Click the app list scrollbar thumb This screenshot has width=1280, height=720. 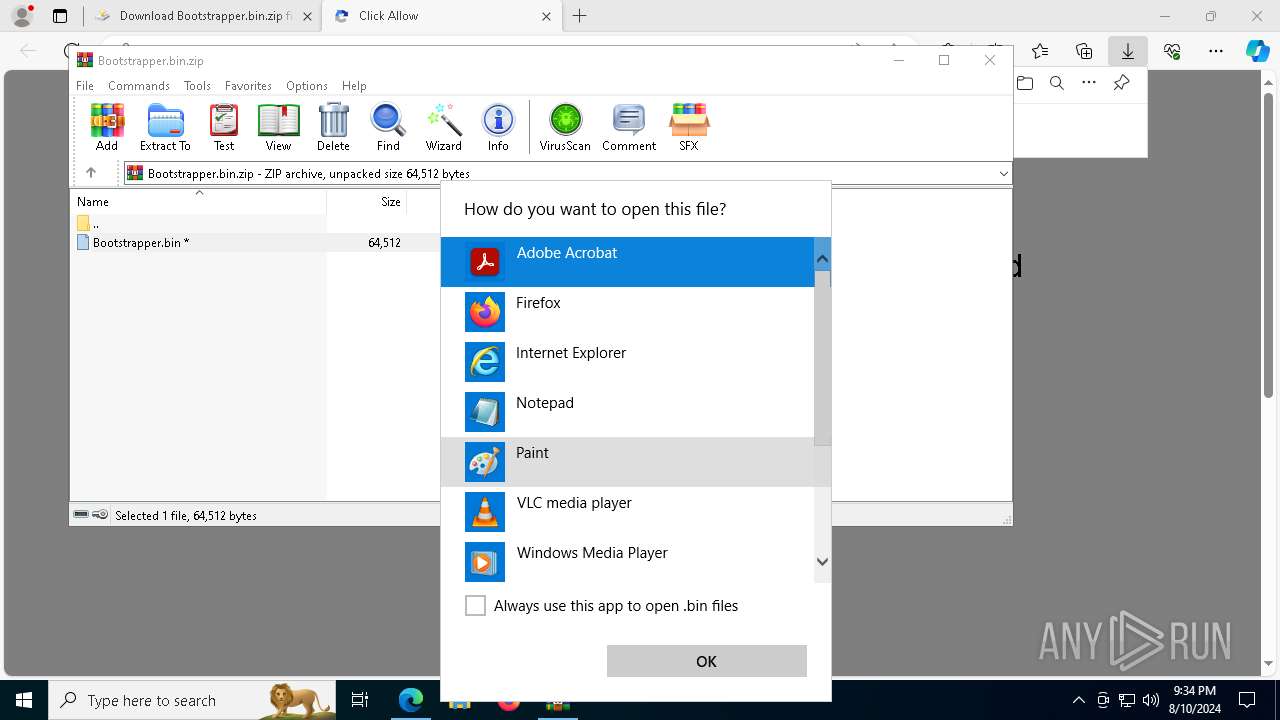coord(822,359)
